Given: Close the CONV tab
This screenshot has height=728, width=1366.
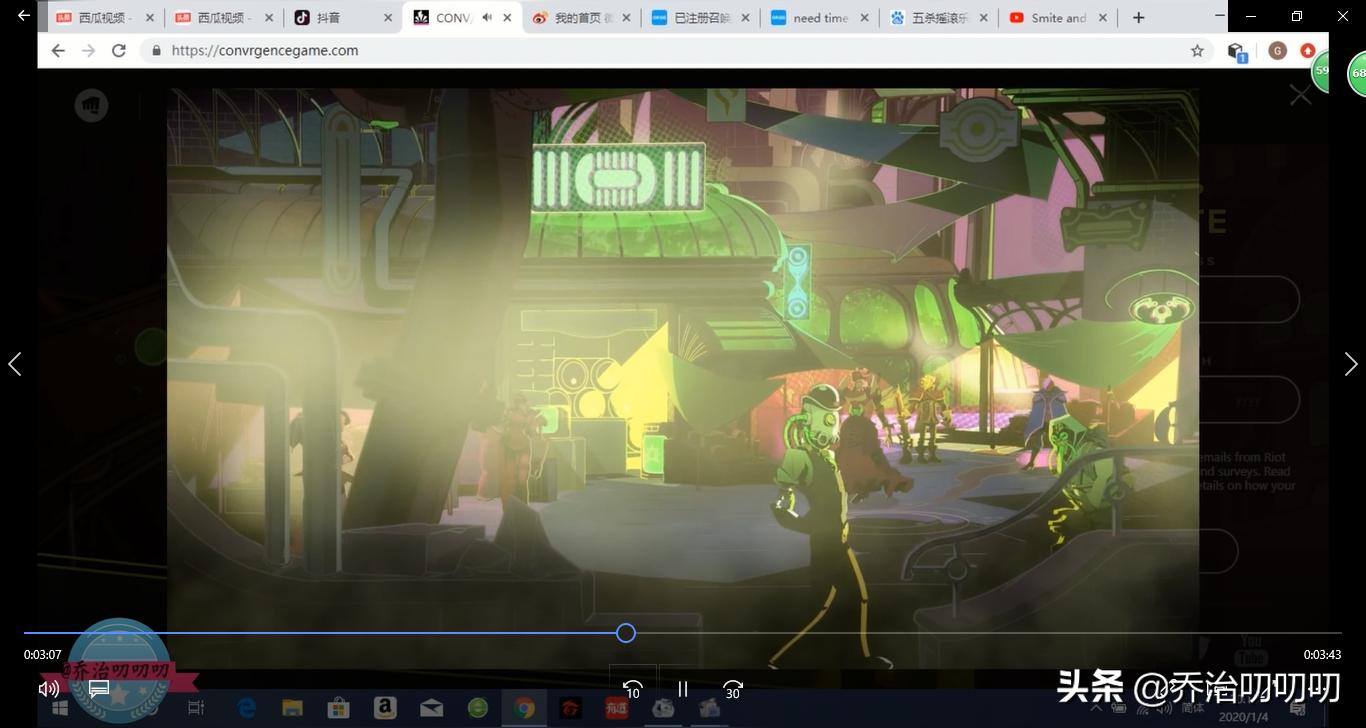Looking at the screenshot, I should click(508, 18).
